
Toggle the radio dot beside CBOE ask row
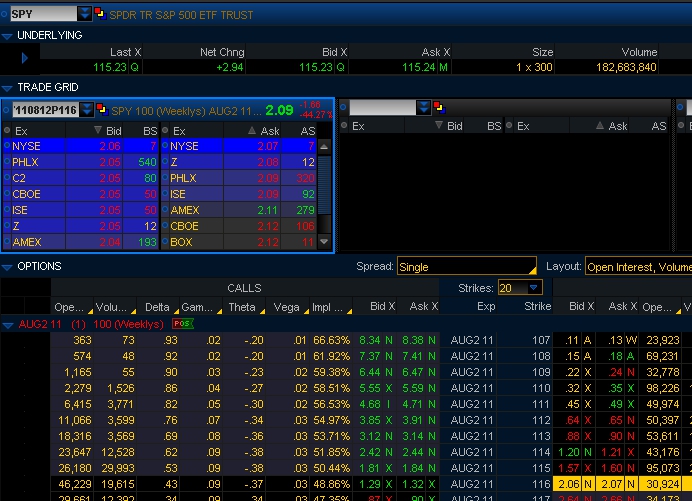point(165,225)
